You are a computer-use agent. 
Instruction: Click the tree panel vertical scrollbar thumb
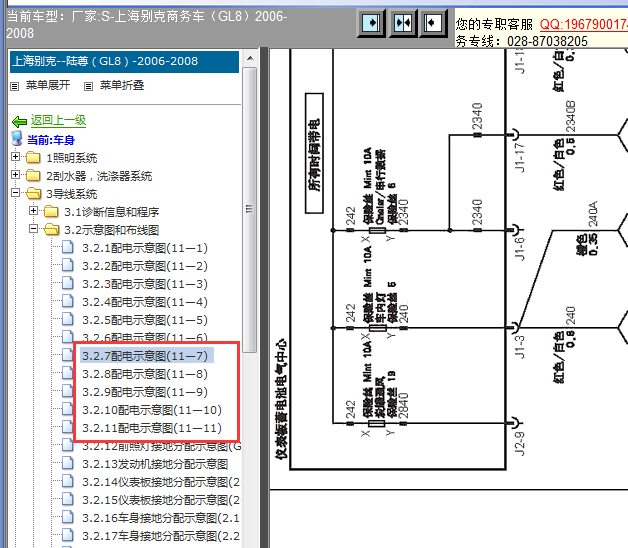[250, 210]
